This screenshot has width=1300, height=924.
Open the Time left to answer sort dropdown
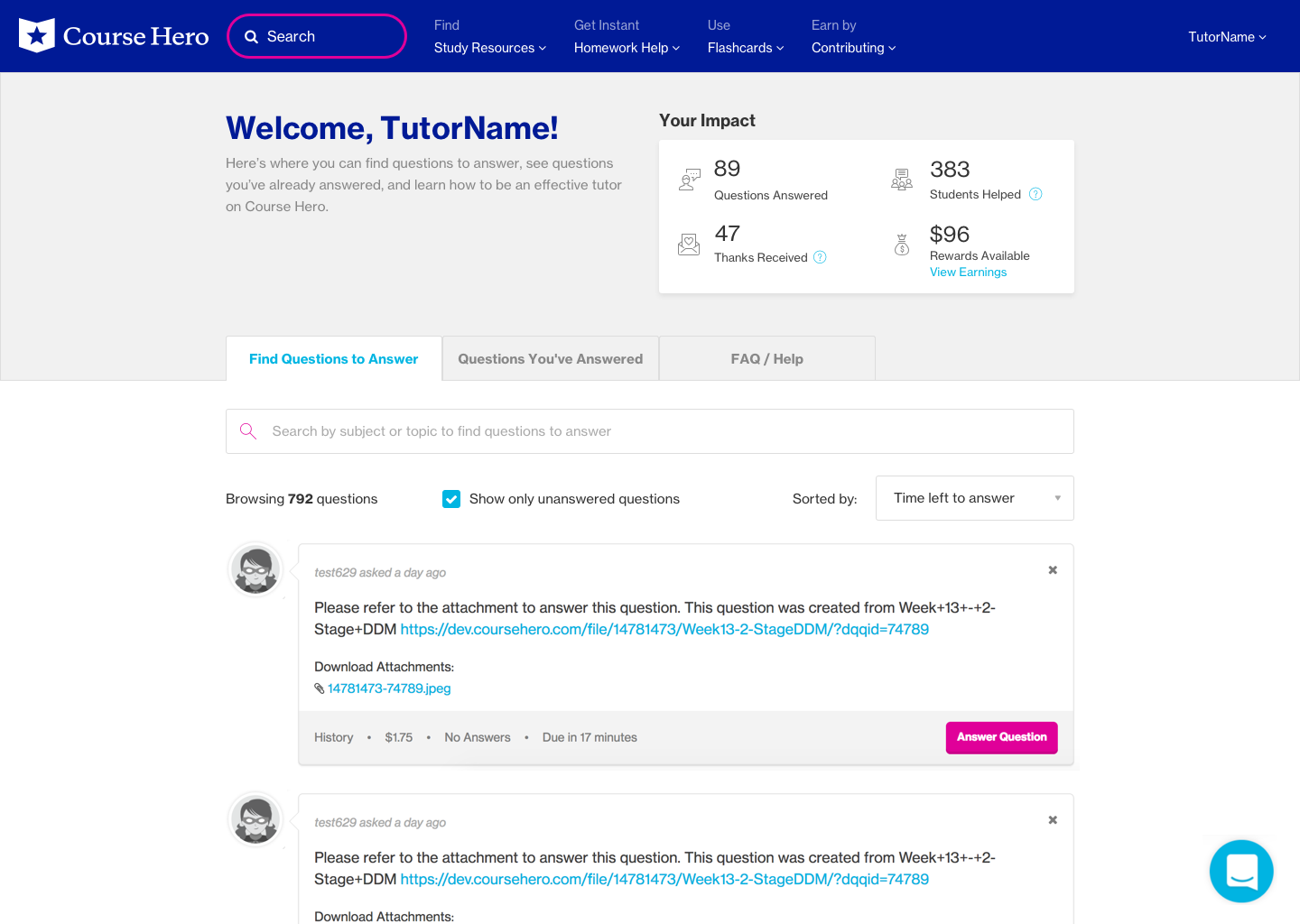click(x=975, y=498)
